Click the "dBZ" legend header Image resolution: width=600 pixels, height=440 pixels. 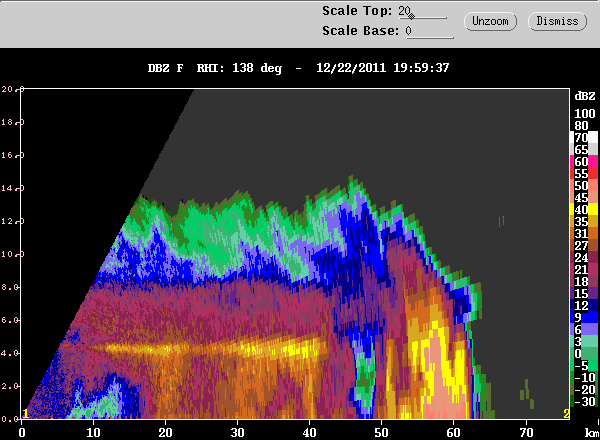tap(585, 96)
